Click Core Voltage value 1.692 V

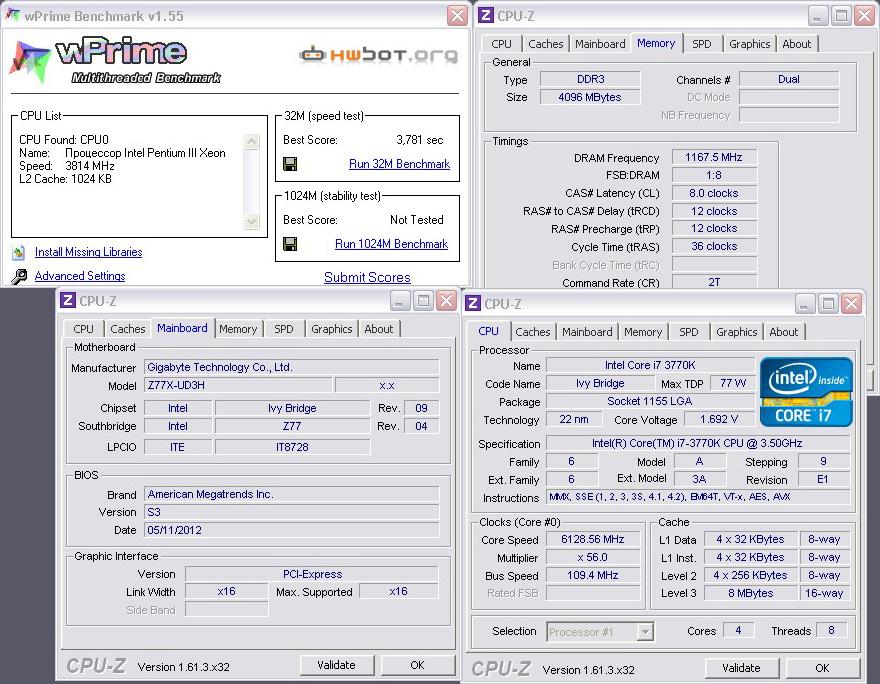point(719,419)
